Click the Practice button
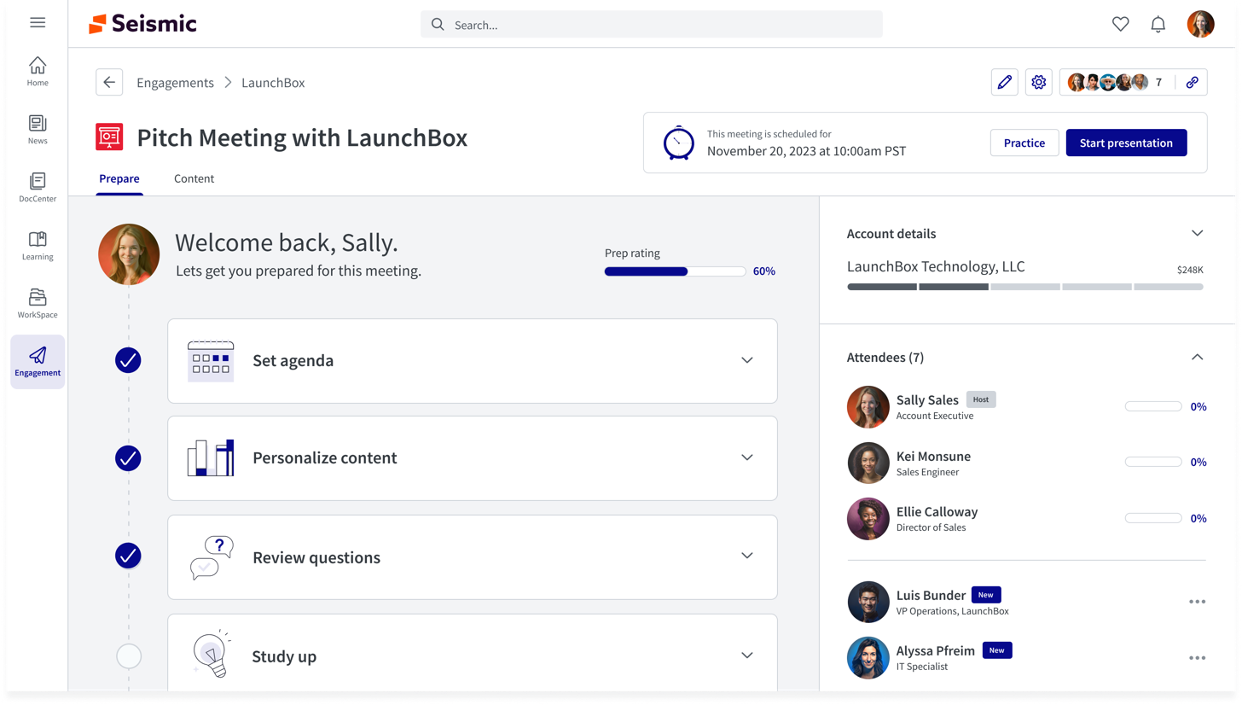Screen dimensions: 1242x706 tap(1024, 143)
